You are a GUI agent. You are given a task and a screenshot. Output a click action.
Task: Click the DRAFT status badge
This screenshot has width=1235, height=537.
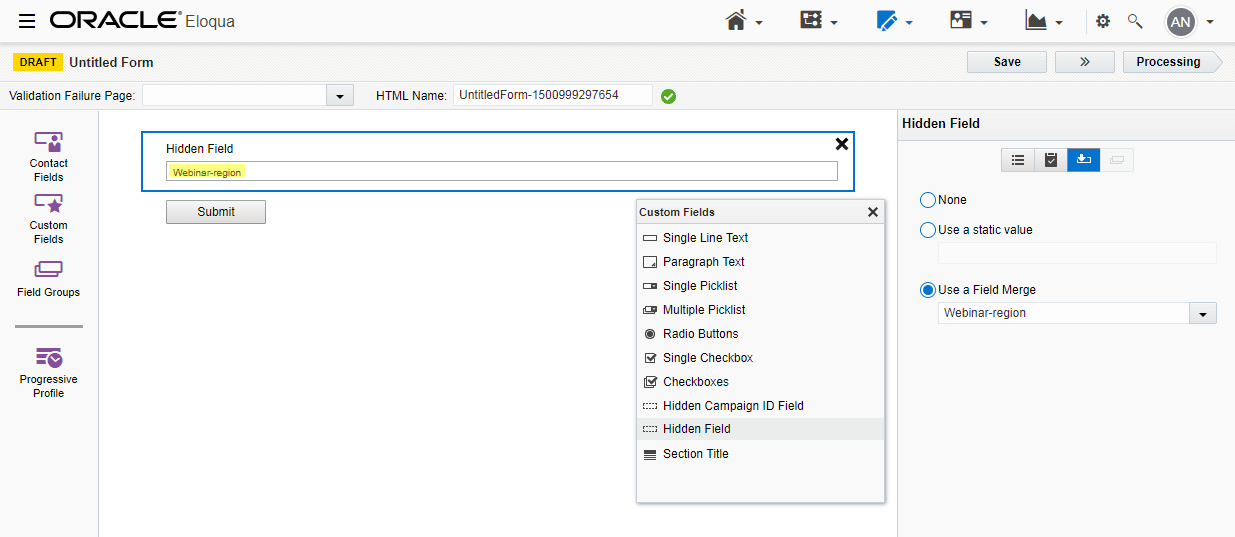(x=38, y=62)
